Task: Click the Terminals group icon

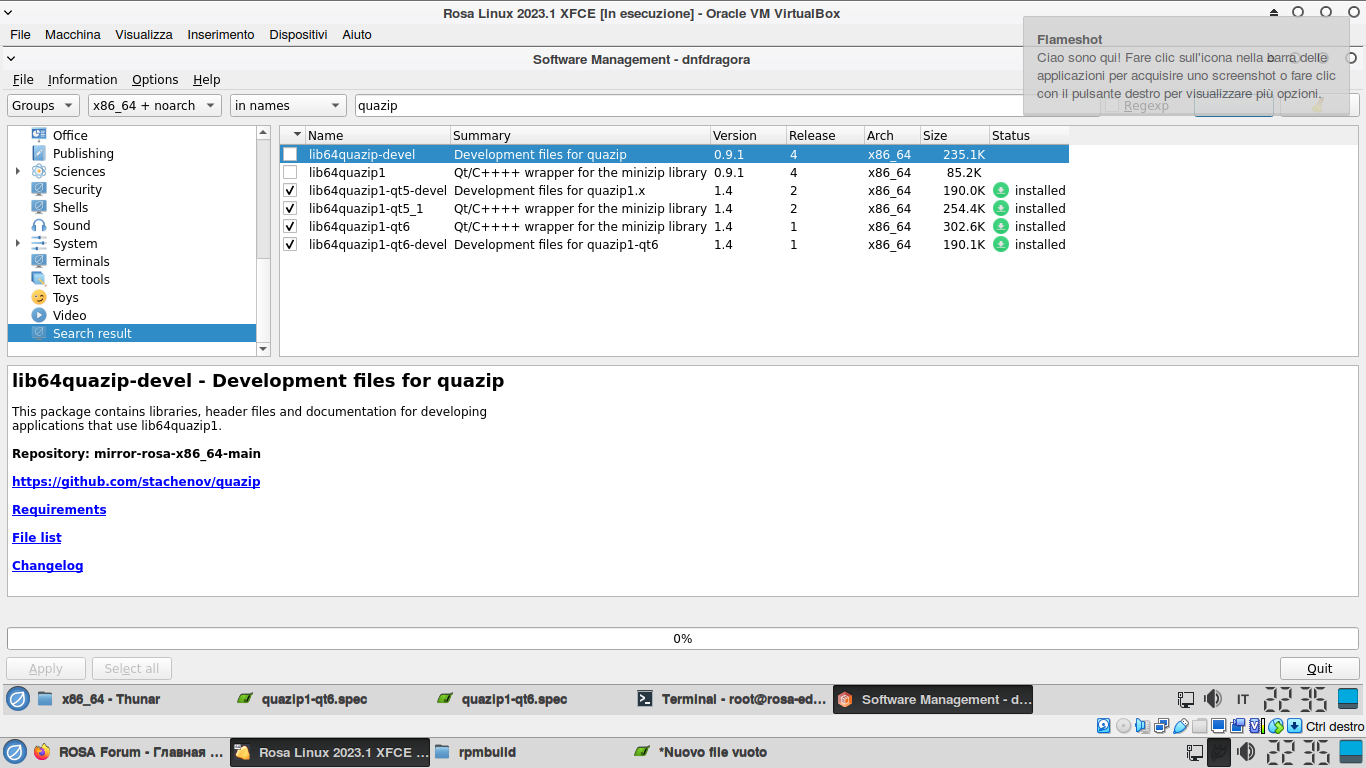Action: click(x=39, y=261)
